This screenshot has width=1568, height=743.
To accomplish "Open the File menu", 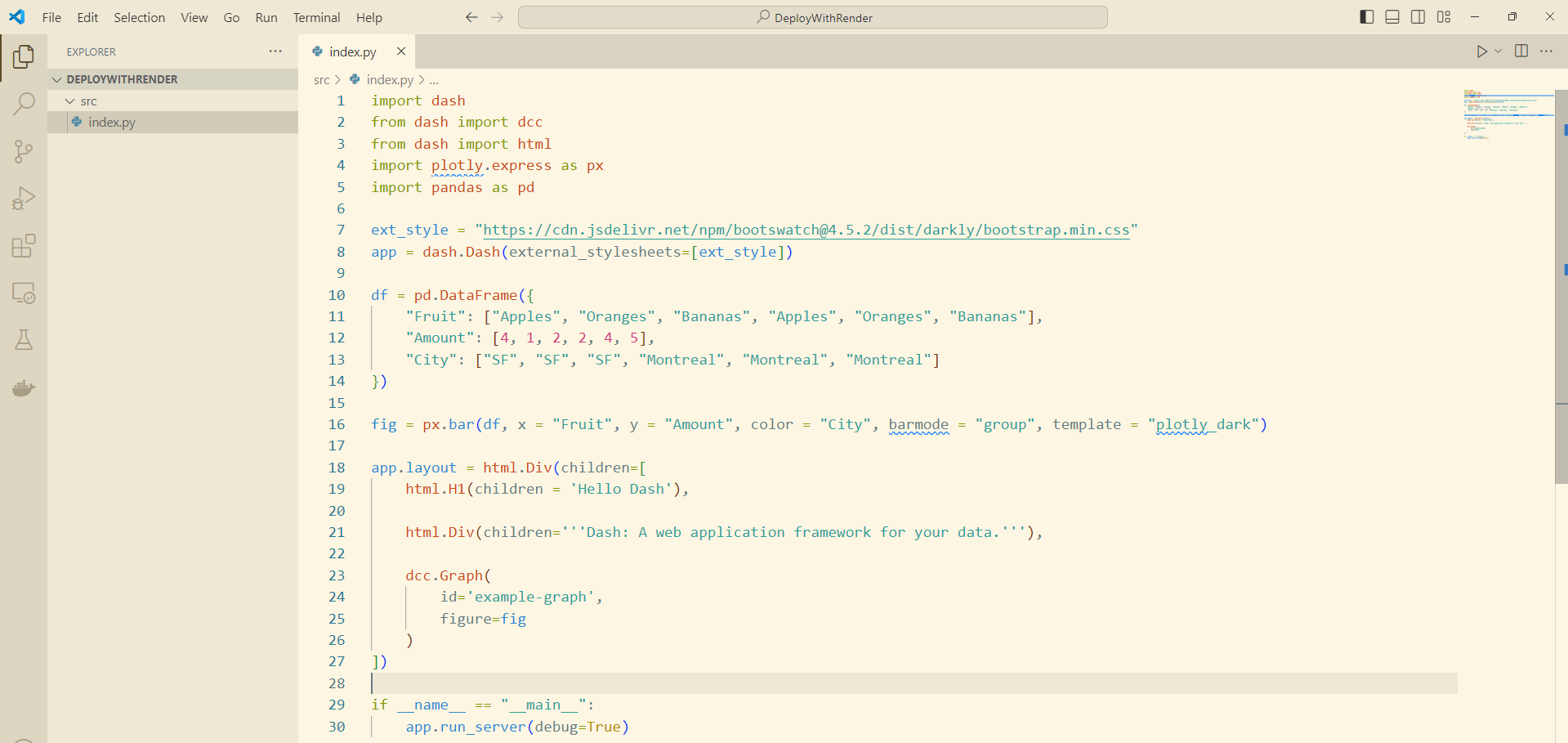I will [51, 17].
